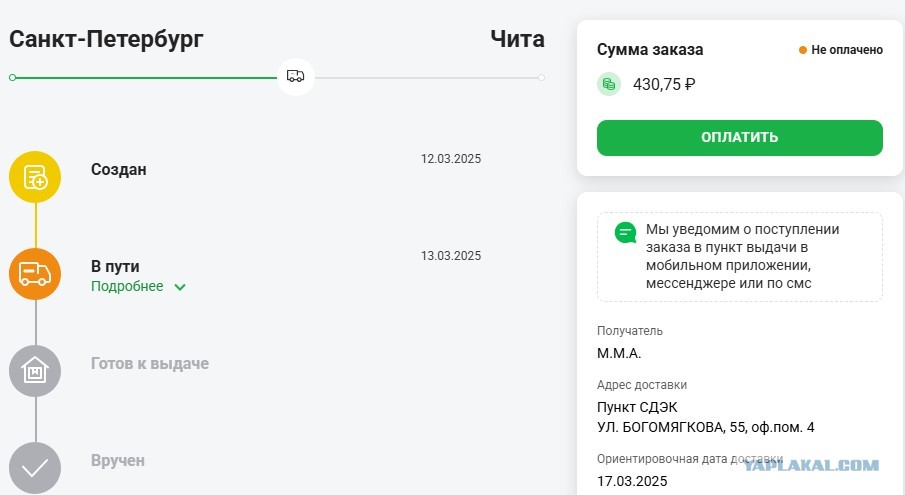Click the green chat bubble notification icon
This screenshot has height=495, width=905.
tap(626, 233)
